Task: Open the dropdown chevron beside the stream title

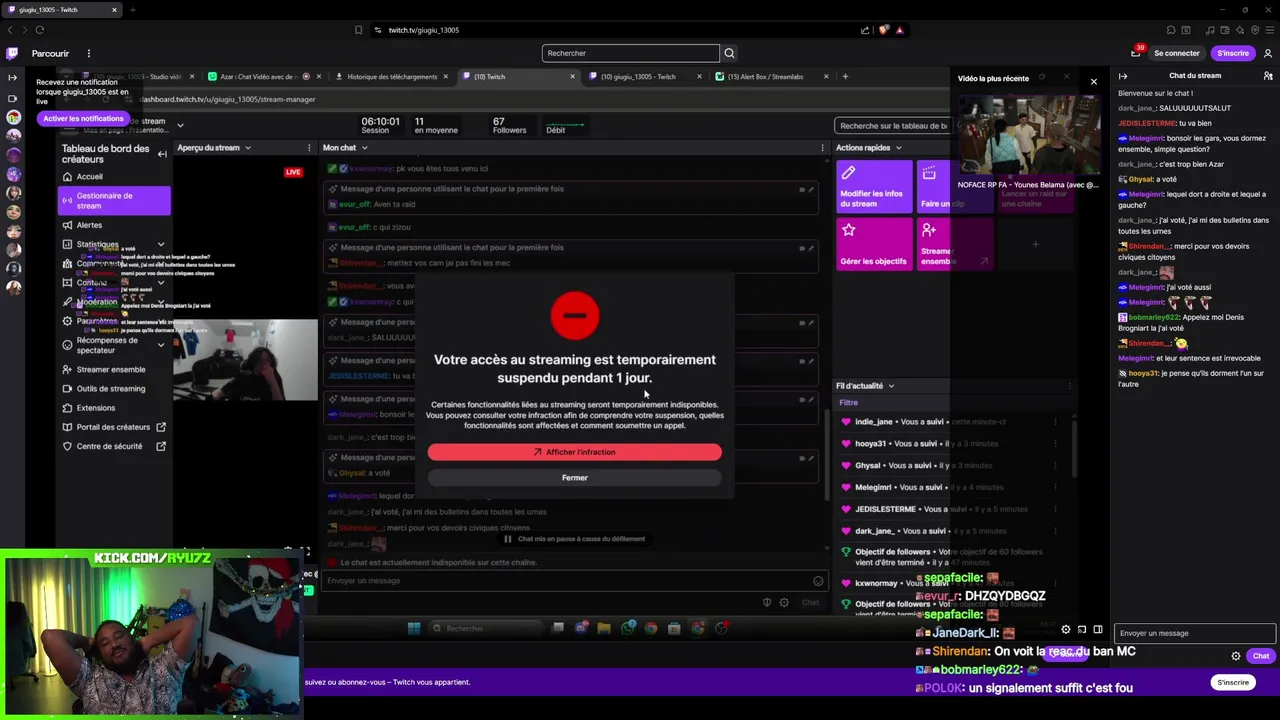Action: pos(180,125)
